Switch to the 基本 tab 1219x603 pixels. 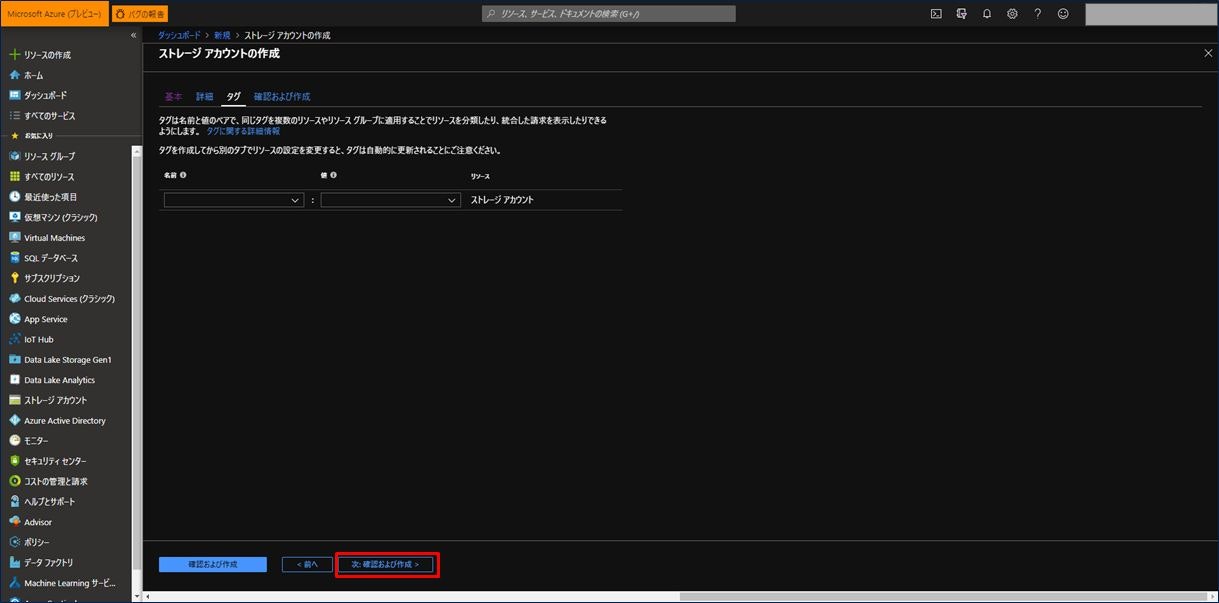click(x=173, y=97)
